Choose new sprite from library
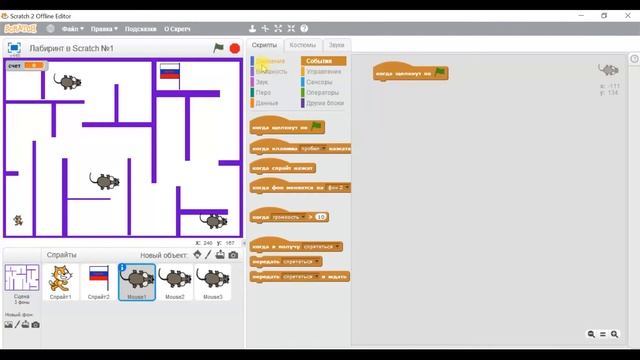 pos(197,255)
